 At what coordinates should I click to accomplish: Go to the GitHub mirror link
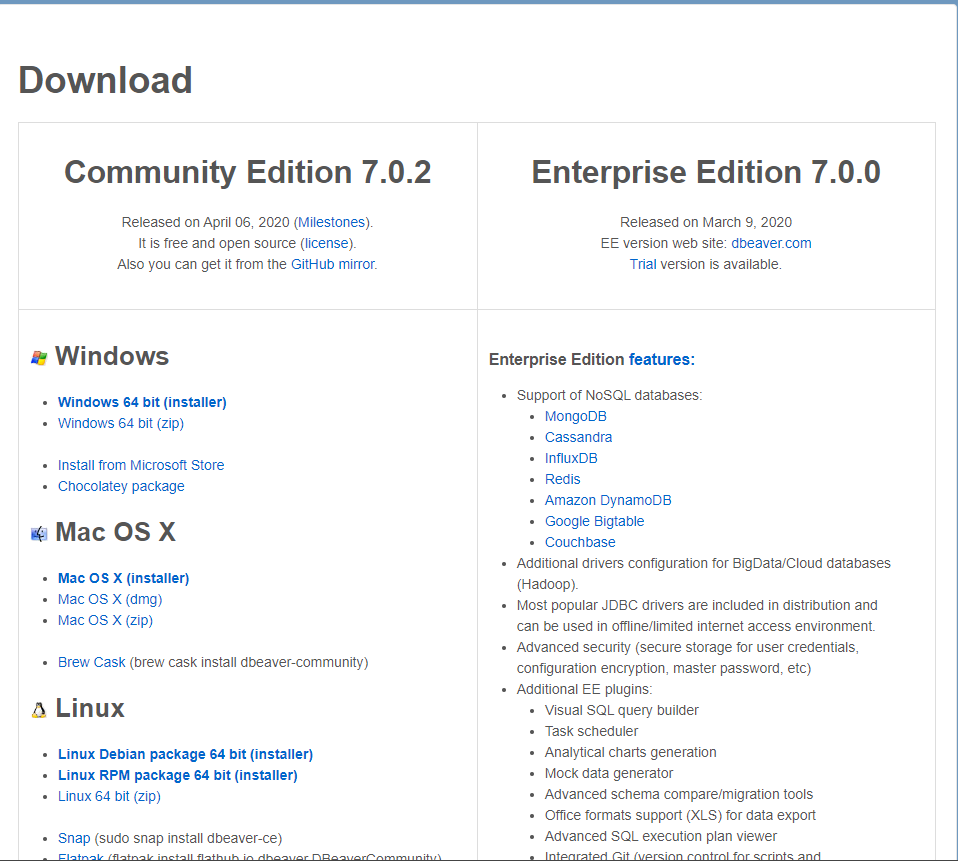click(x=333, y=265)
